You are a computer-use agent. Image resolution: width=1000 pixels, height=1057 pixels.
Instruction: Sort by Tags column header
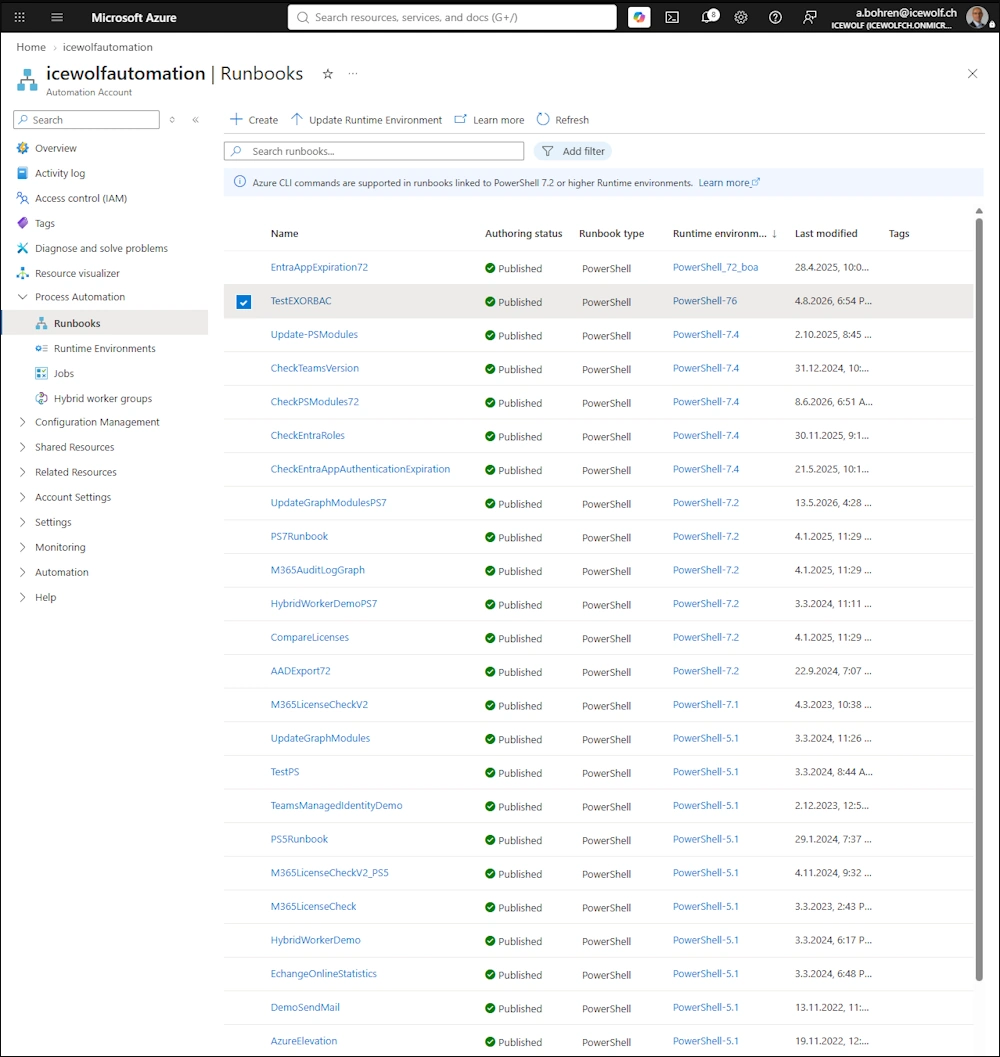click(x=899, y=233)
